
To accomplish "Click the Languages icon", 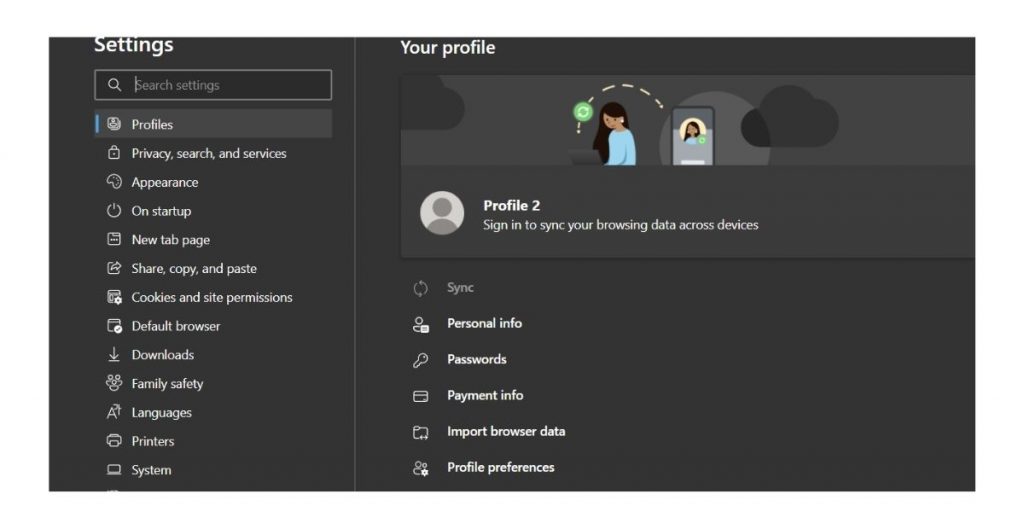I will [114, 412].
